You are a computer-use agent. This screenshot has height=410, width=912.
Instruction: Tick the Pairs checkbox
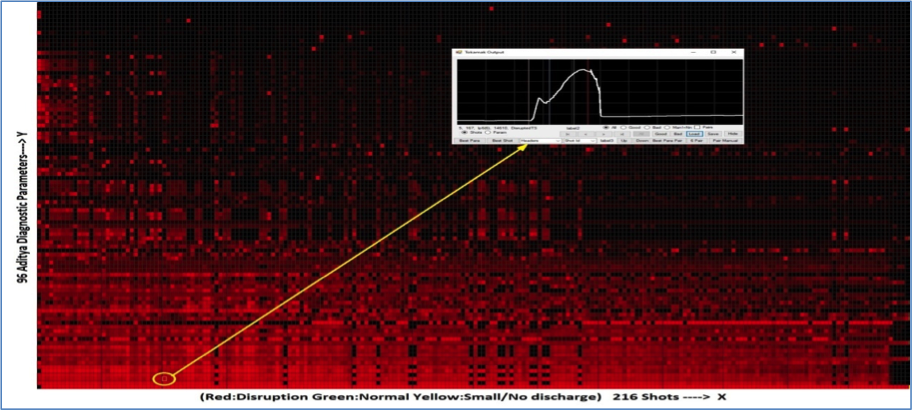pyautogui.click(x=697, y=127)
